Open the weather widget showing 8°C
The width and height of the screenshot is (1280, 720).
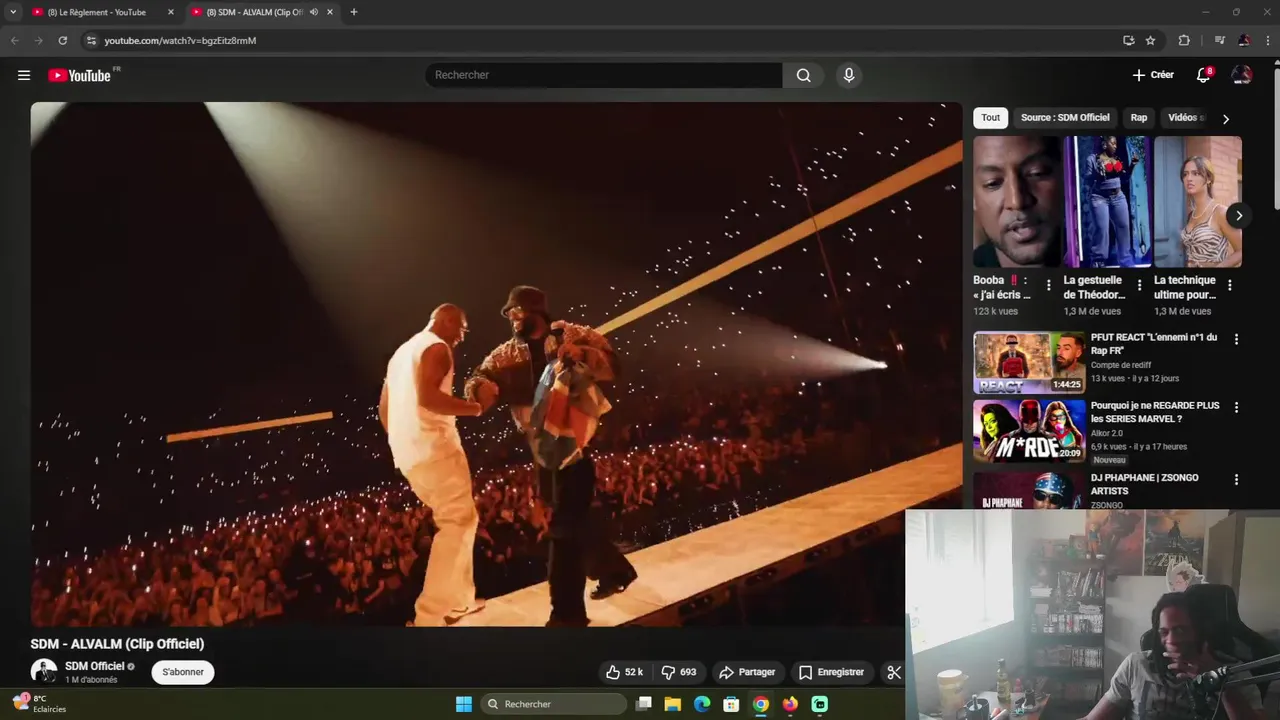[x=40, y=704]
